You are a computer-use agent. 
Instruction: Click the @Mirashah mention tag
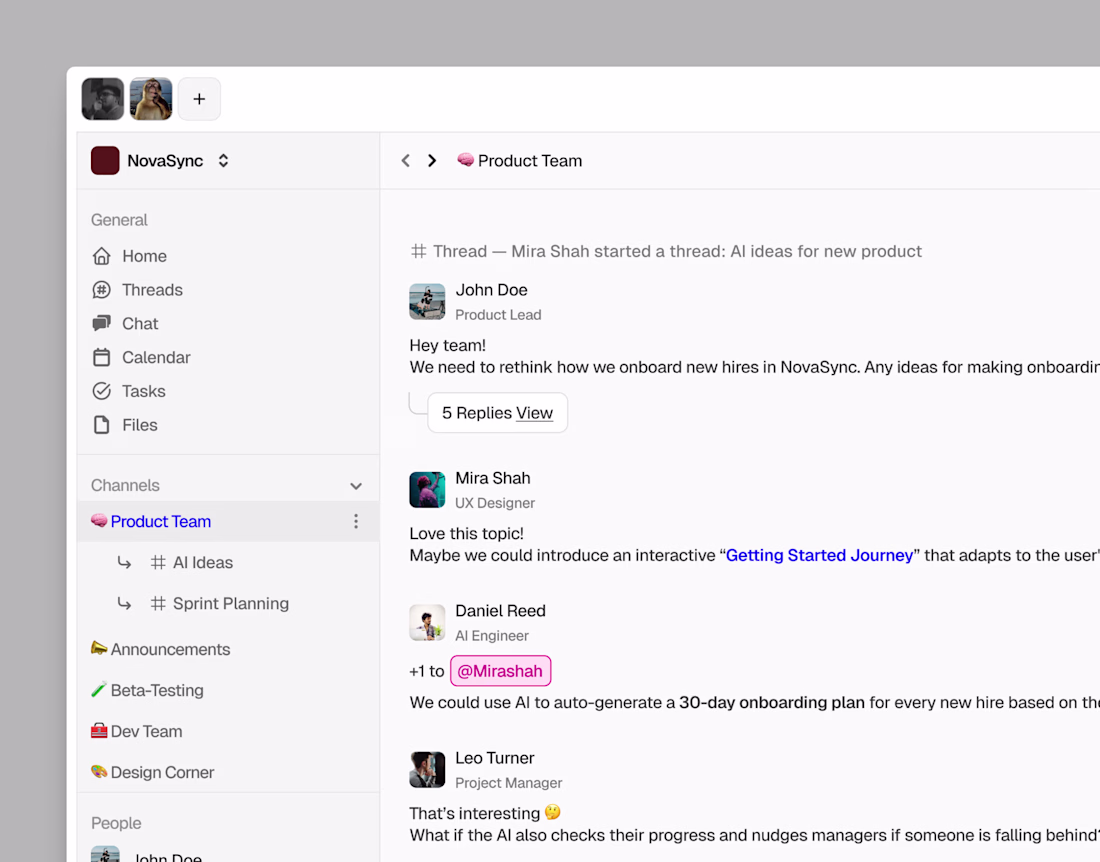click(500, 671)
